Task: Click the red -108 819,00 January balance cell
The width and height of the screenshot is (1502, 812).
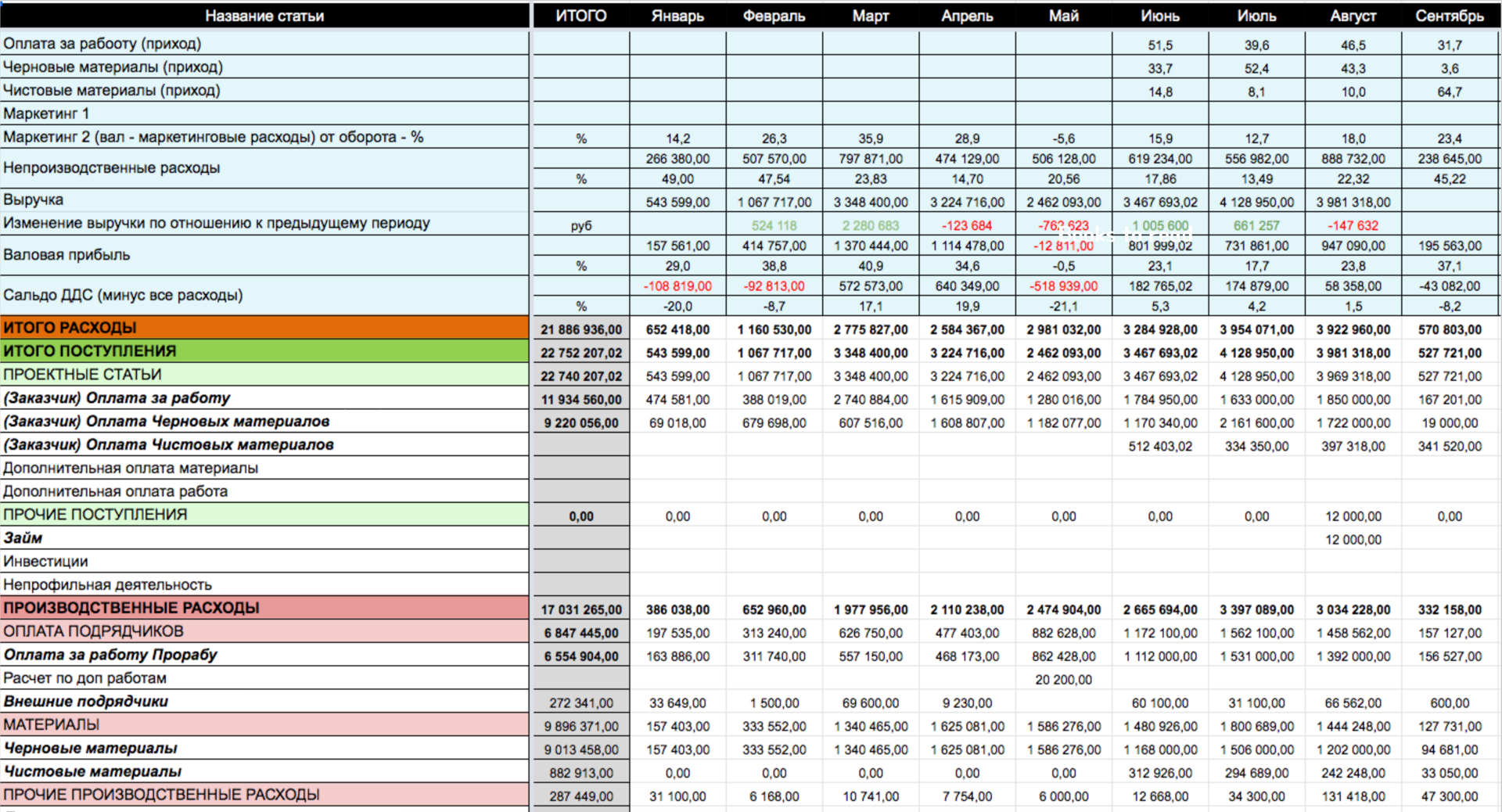Action: click(677, 286)
